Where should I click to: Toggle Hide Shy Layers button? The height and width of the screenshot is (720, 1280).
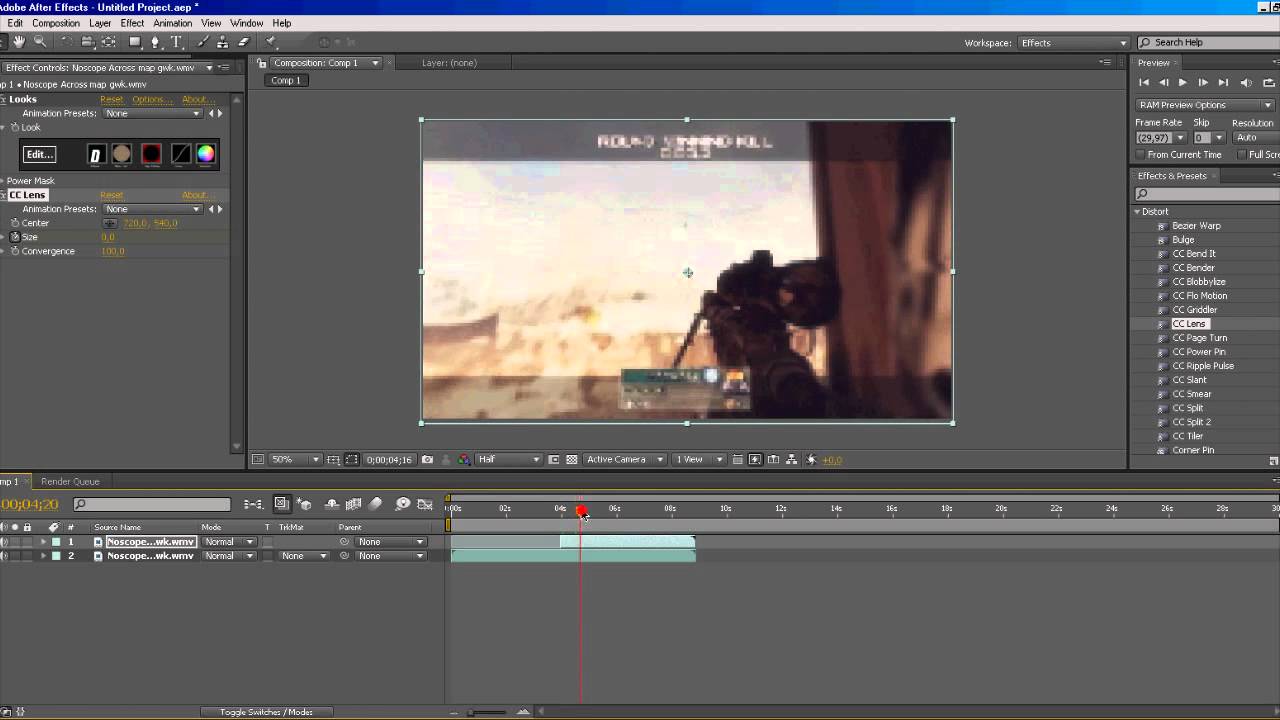click(332, 505)
